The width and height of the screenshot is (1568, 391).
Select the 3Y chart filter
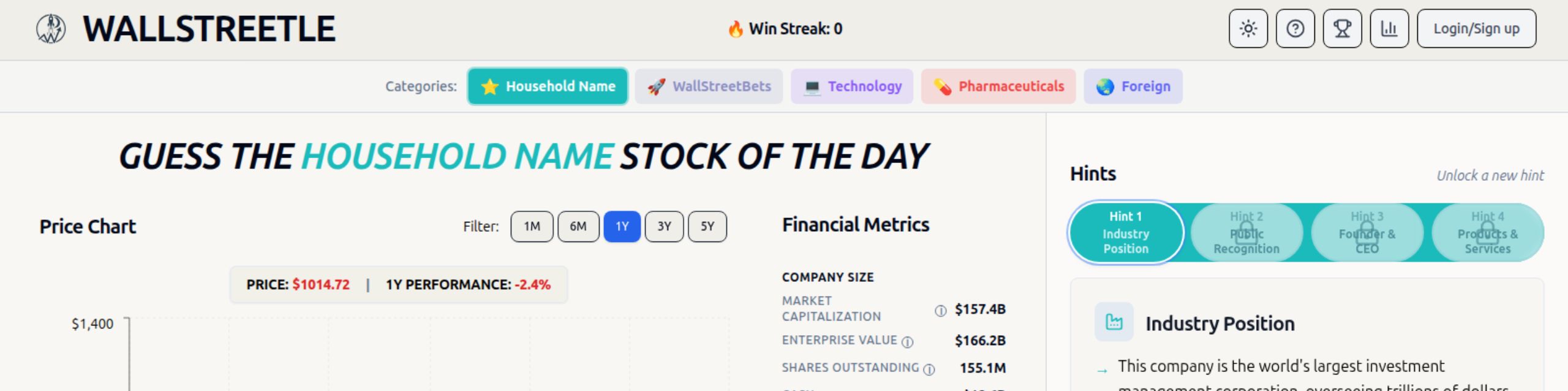tap(664, 227)
